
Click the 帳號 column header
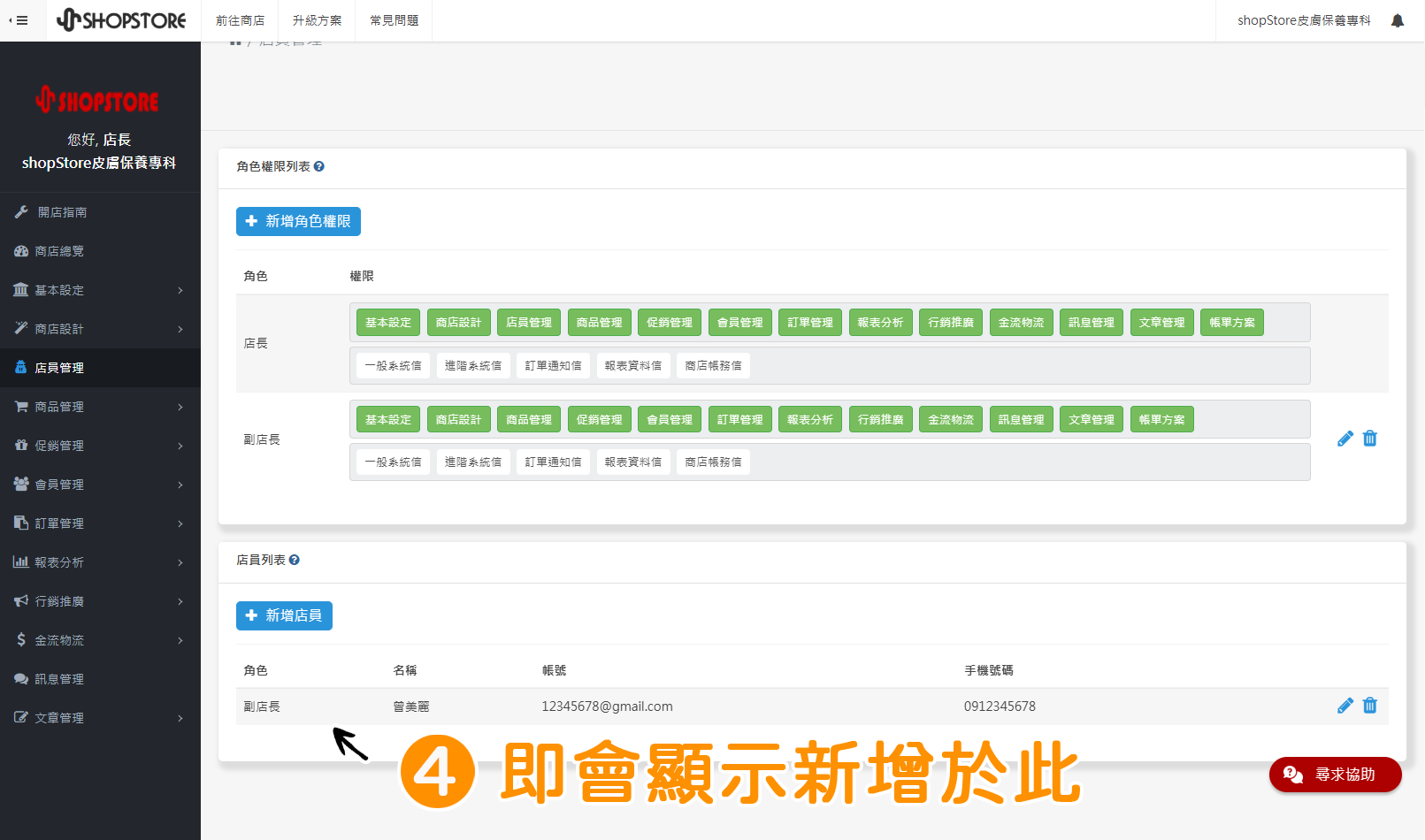coord(554,670)
